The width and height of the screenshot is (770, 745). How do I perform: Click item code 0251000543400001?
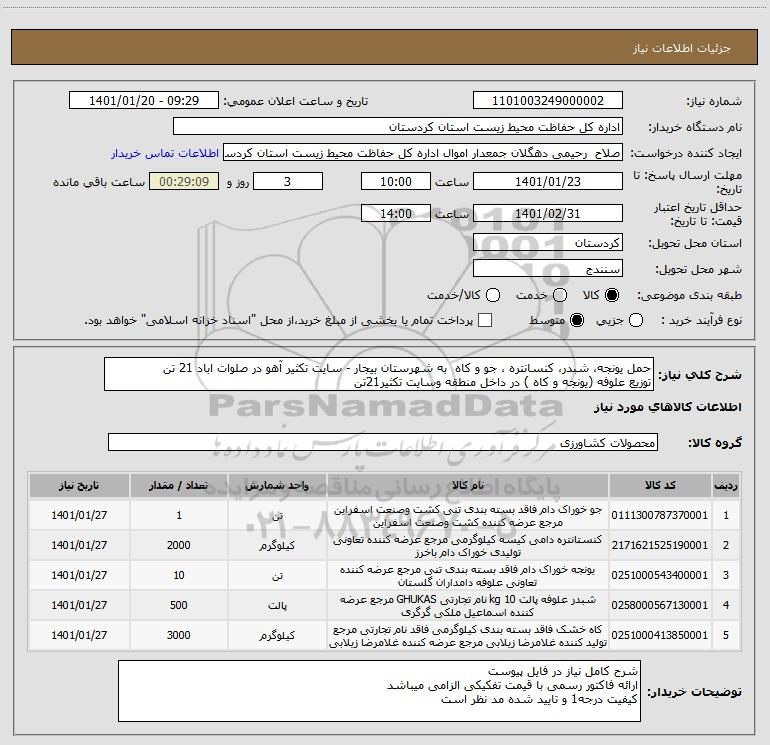click(x=660, y=575)
